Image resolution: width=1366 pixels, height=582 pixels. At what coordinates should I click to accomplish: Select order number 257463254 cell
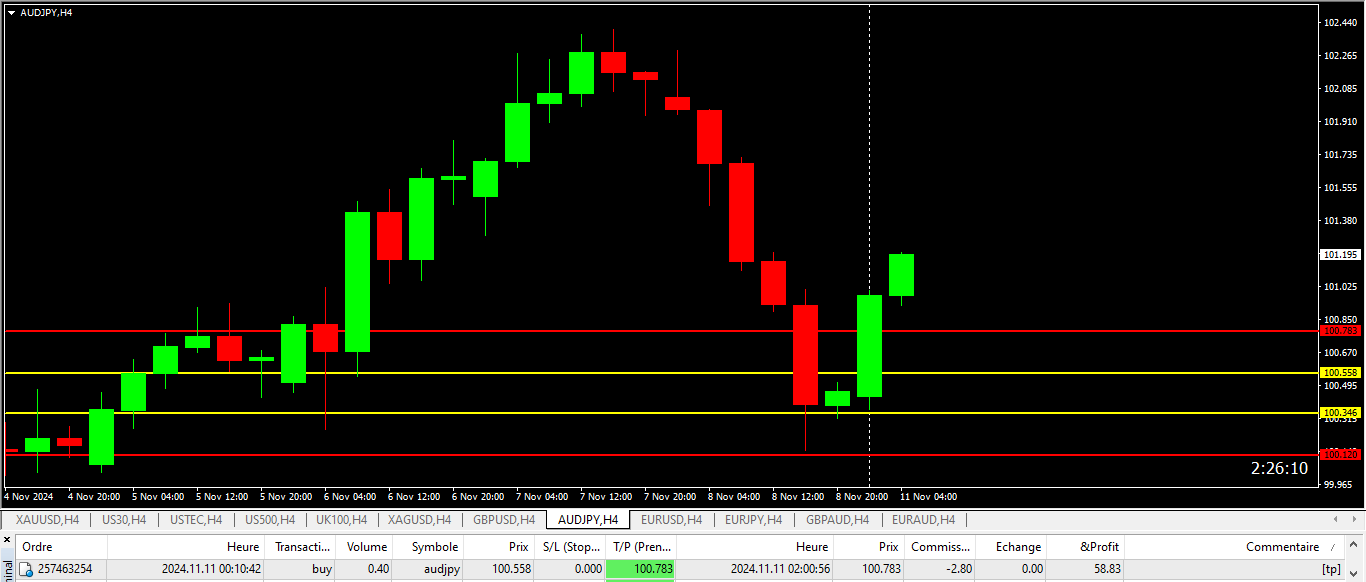pyautogui.click(x=65, y=569)
